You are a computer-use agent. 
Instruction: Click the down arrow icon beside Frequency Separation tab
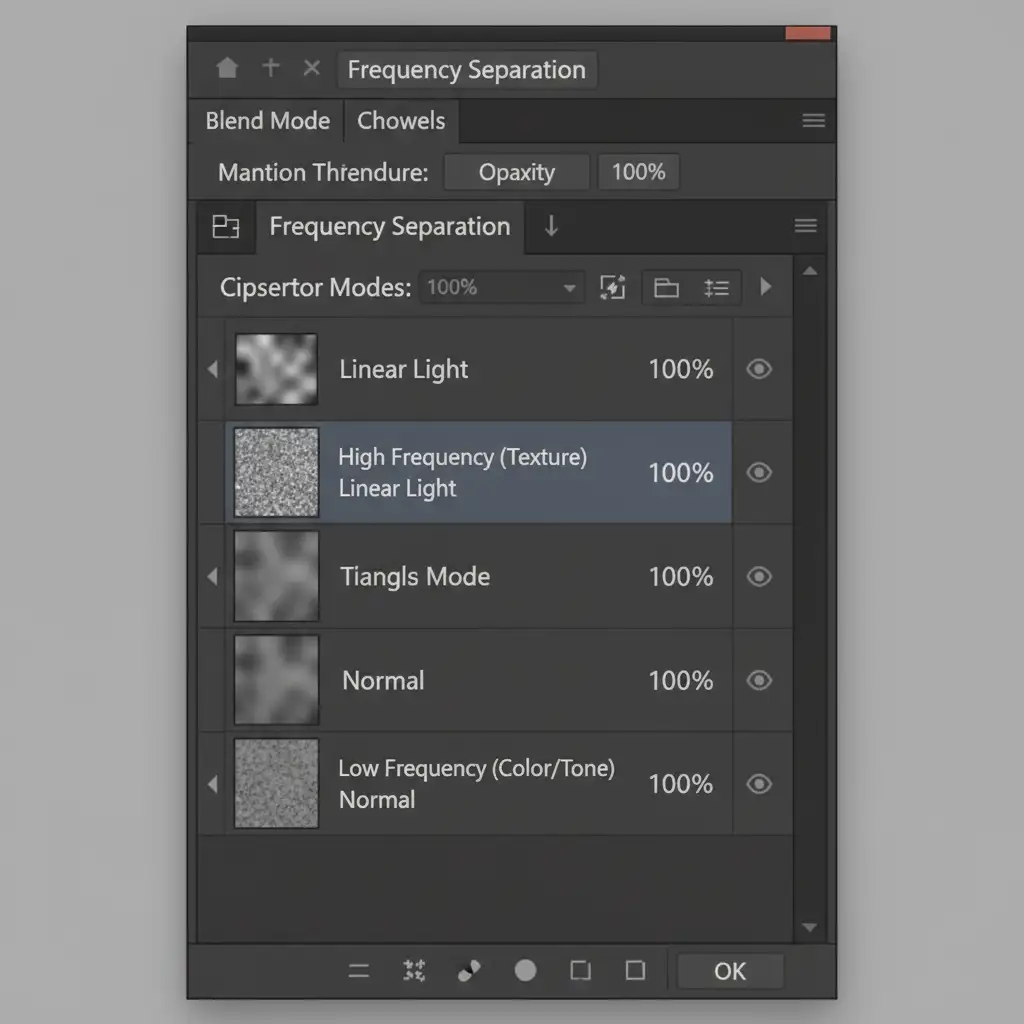(551, 226)
